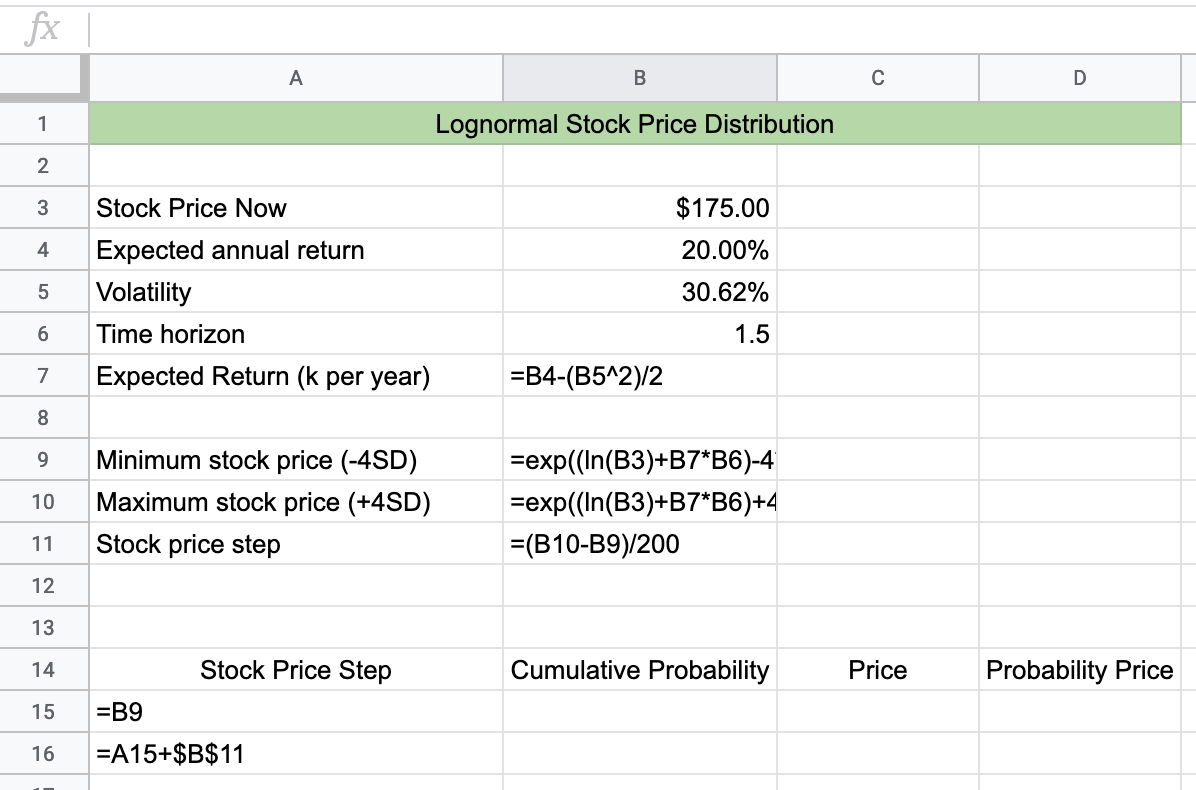Viewport: 1196px width, 790px height.
Task: Select the $175.00 stock price cell
Action: click(640, 208)
